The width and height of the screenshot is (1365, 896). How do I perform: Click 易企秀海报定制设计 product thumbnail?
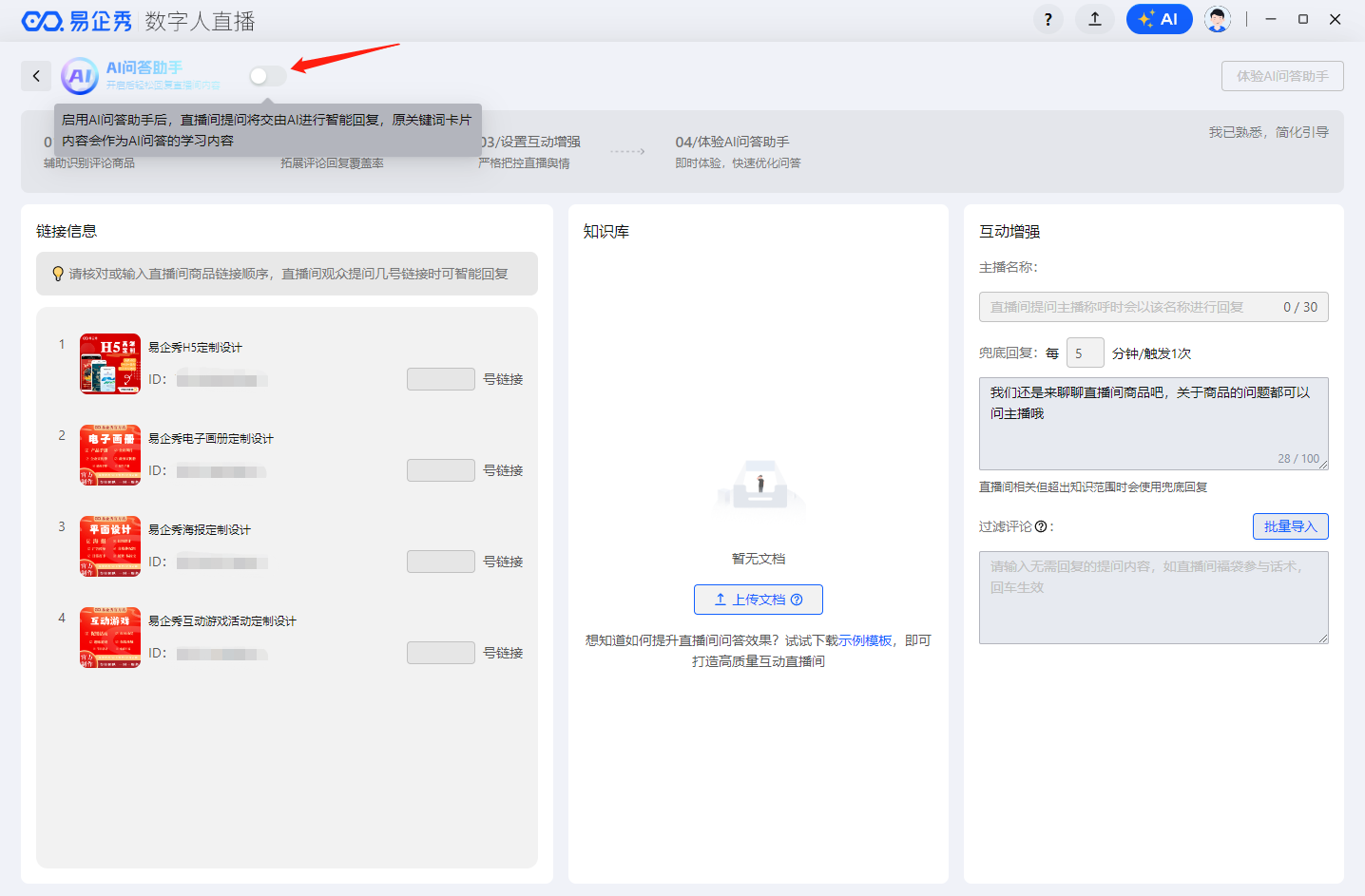[110, 546]
